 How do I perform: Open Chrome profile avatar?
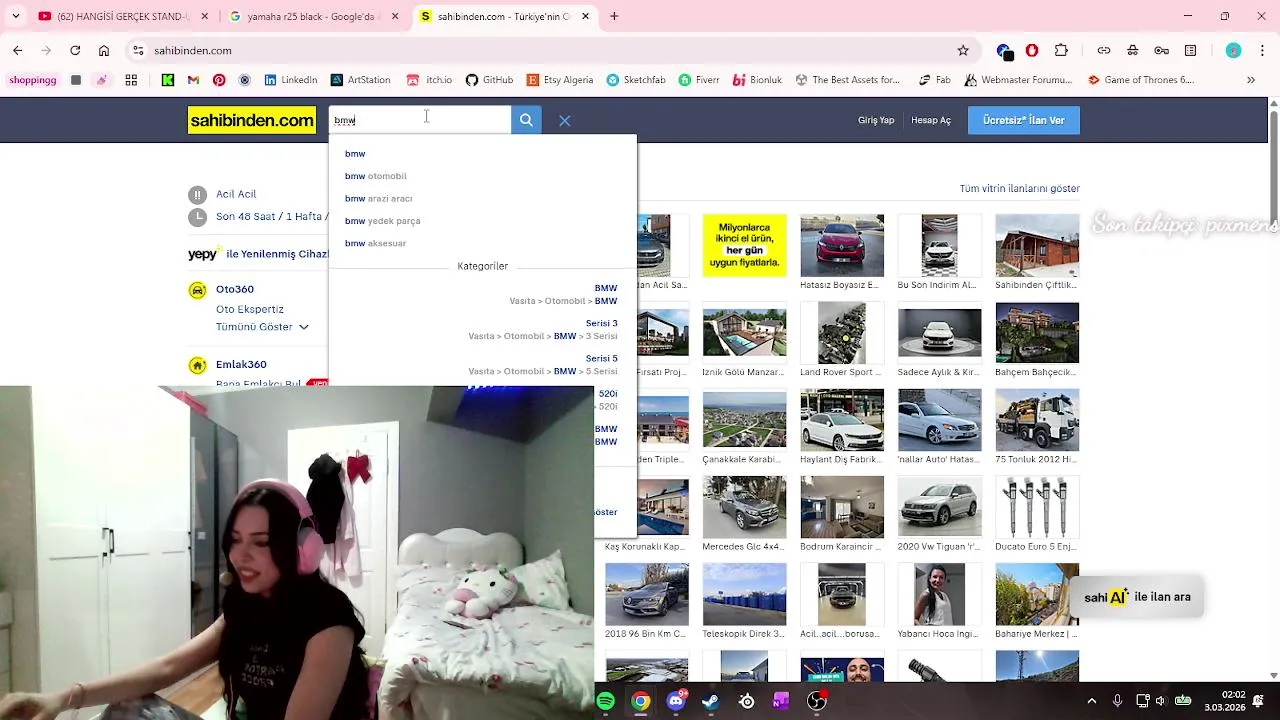(x=1233, y=50)
